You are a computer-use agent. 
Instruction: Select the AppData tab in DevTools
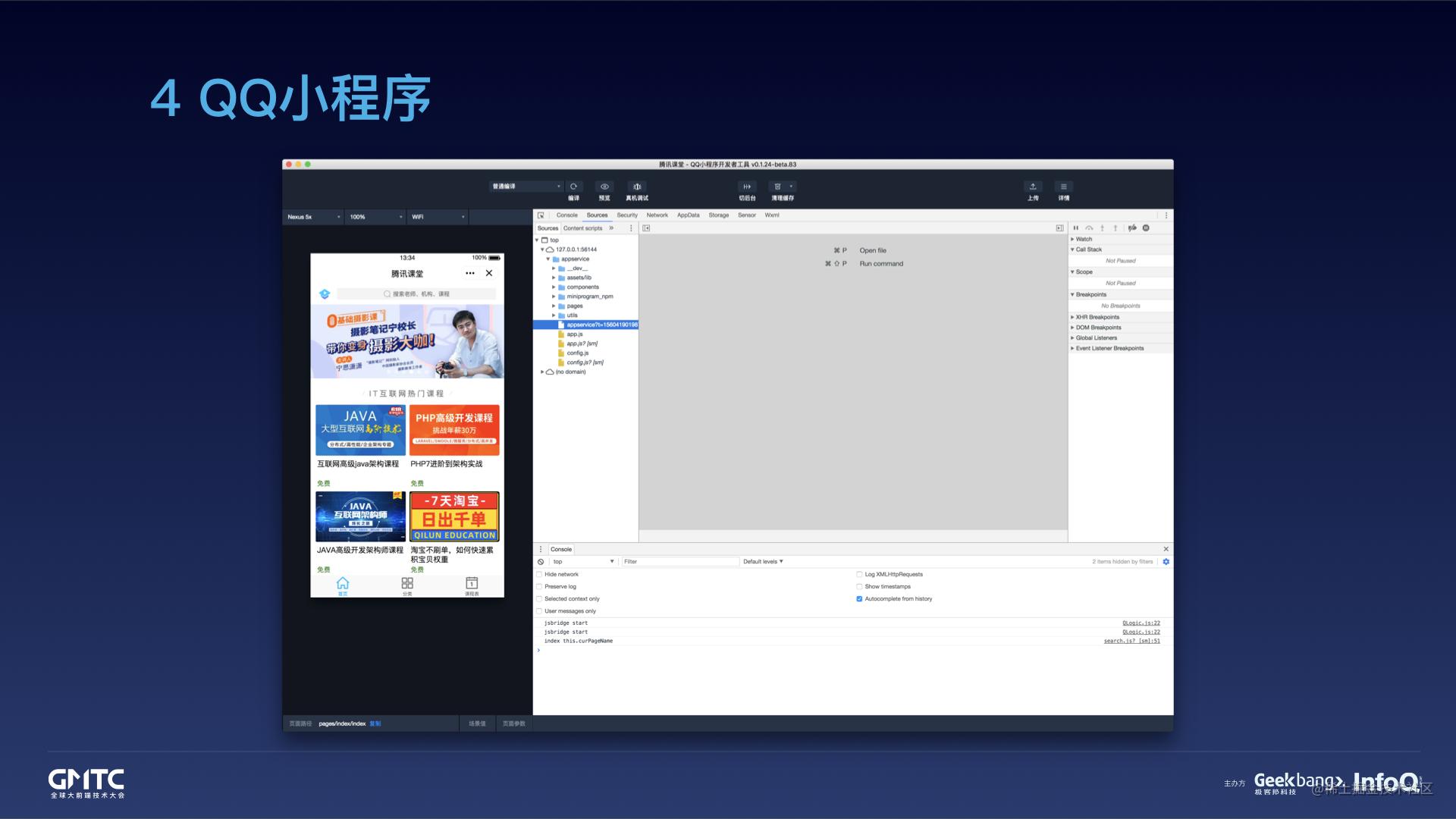click(686, 215)
